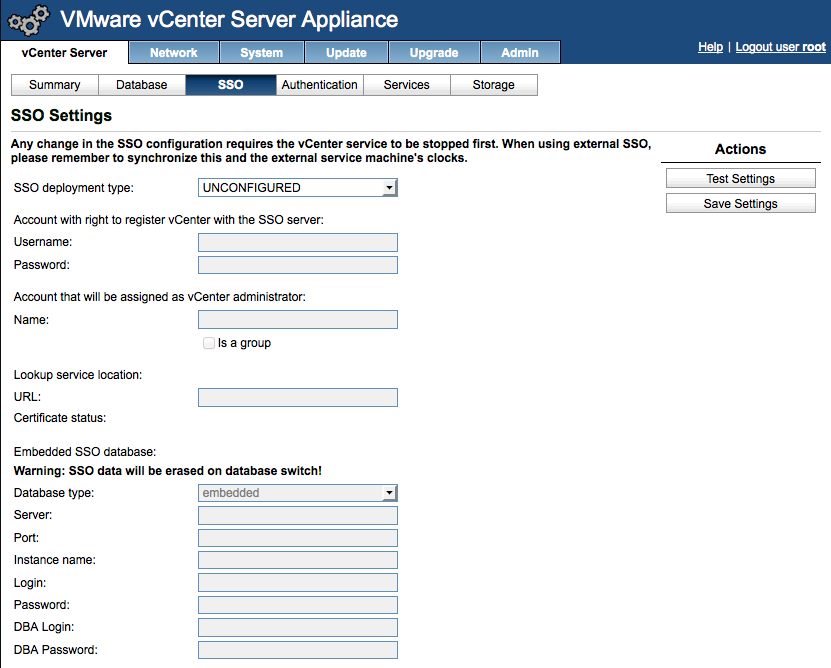
Task: Click the Save Settings button
Action: coord(740,204)
